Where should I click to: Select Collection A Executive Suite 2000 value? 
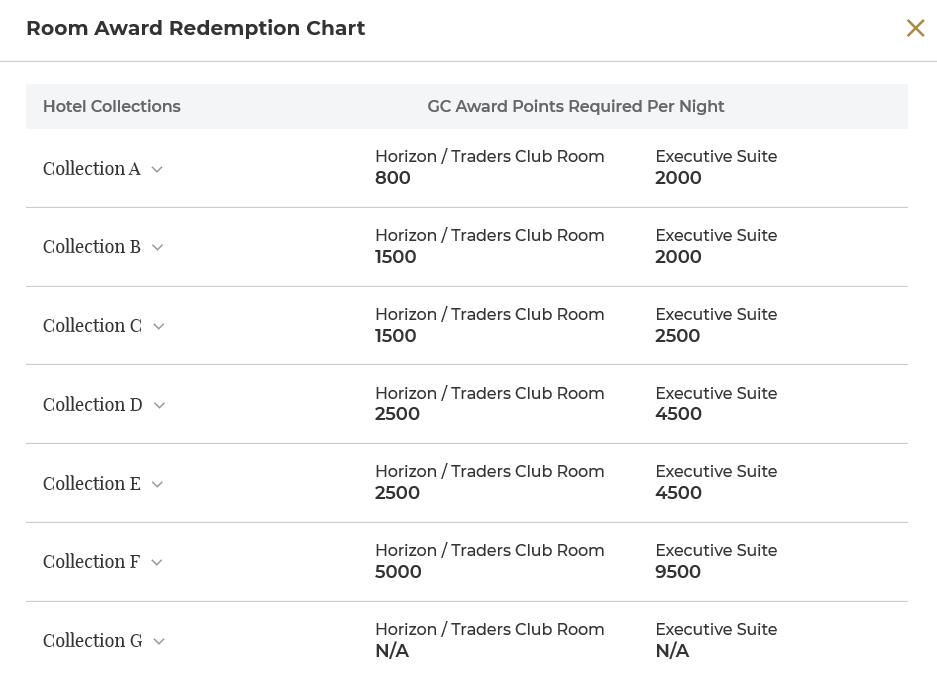[678, 178]
